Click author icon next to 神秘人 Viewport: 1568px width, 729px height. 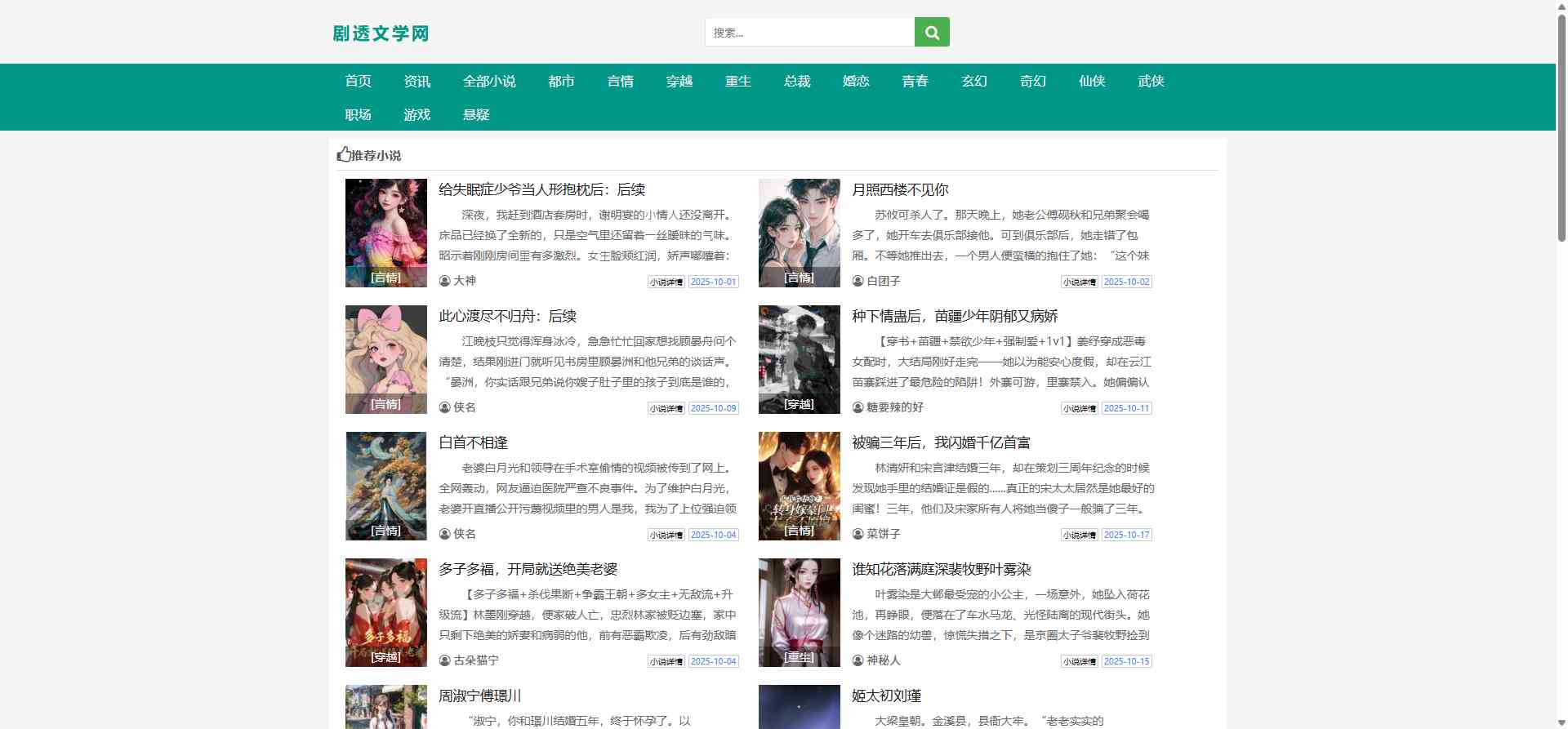(857, 660)
